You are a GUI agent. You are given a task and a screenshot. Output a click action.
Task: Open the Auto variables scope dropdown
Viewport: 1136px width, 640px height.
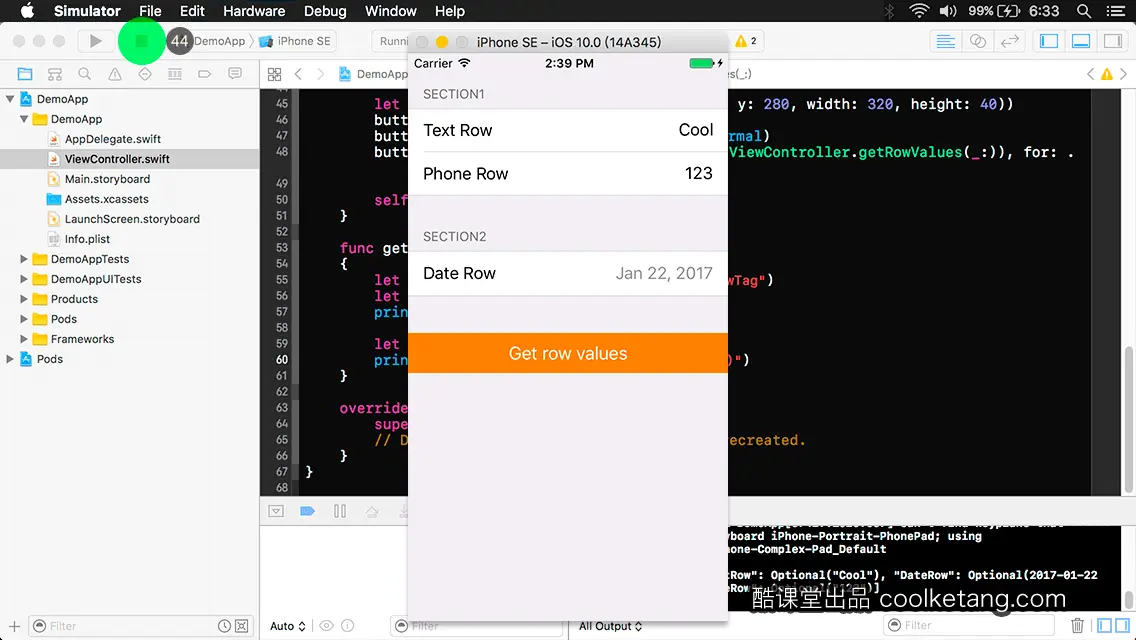click(288, 626)
